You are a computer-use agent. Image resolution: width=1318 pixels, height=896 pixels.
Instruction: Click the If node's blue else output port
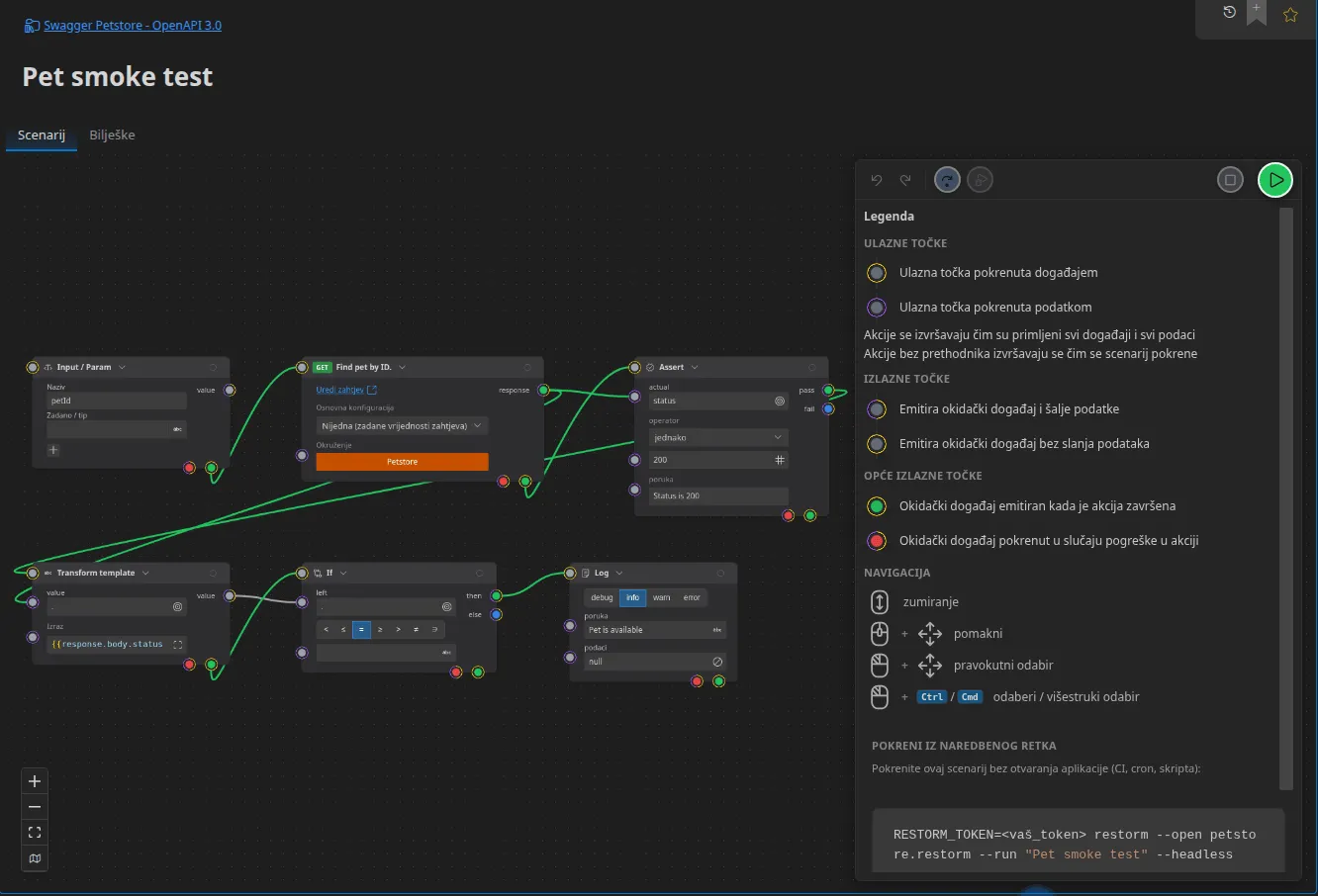point(496,614)
